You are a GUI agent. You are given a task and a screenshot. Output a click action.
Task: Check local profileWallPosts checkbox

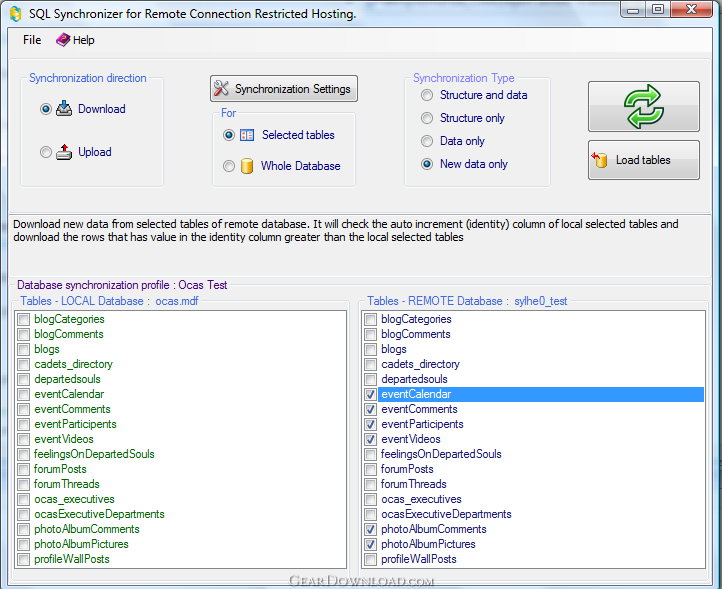pos(23,559)
